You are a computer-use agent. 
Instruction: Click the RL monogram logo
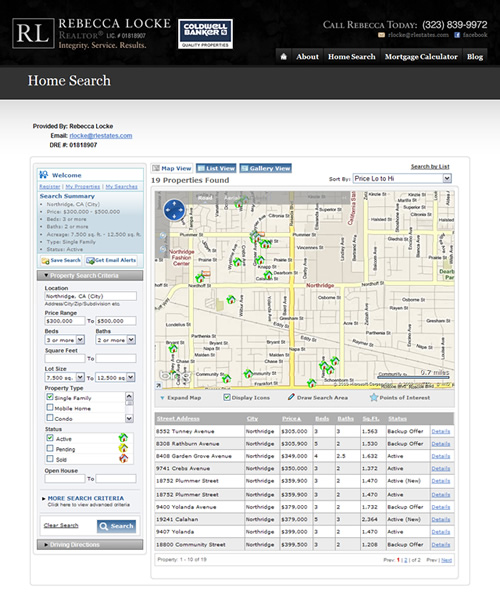click(33, 34)
